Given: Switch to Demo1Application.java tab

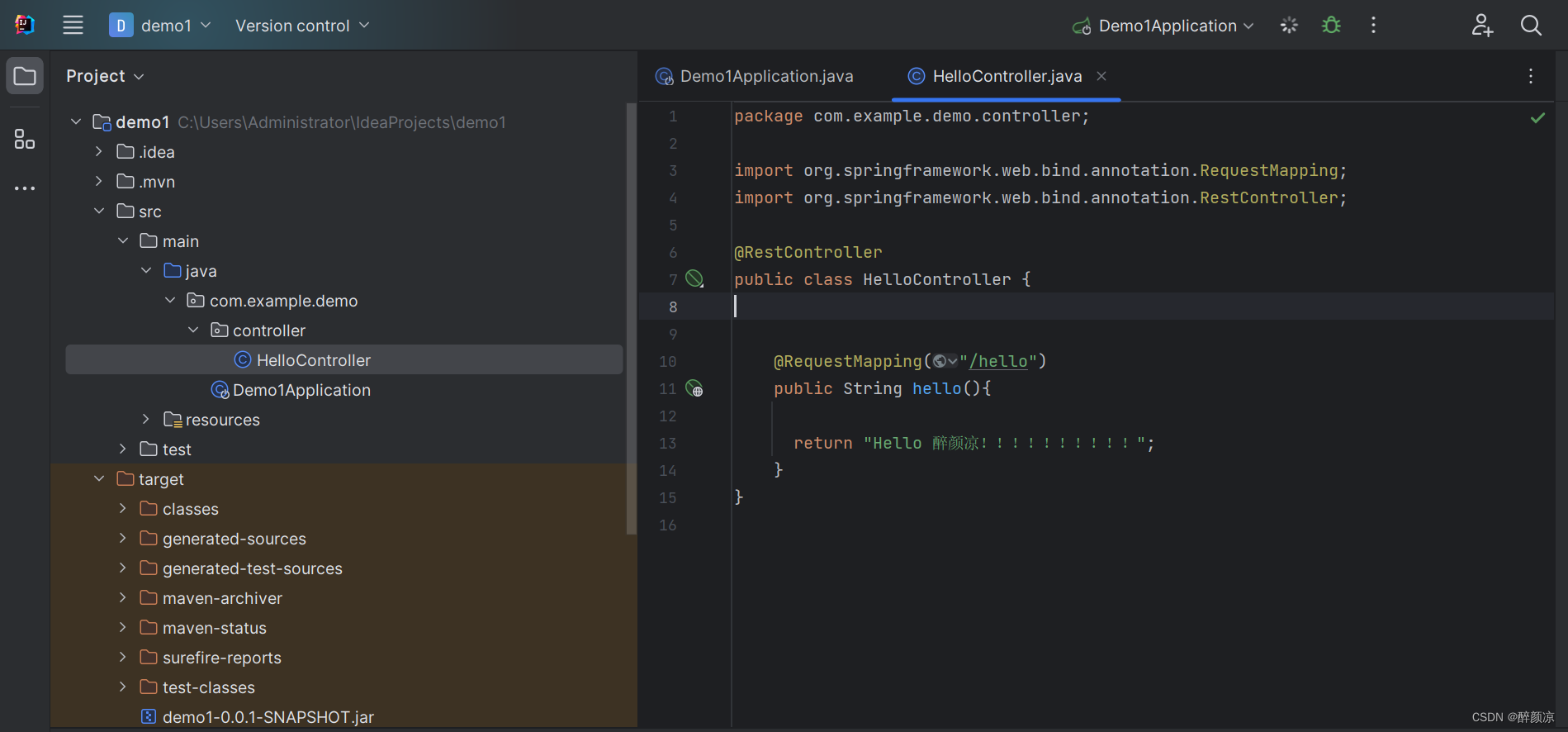Looking at the screenshot, I should [755, 76].
